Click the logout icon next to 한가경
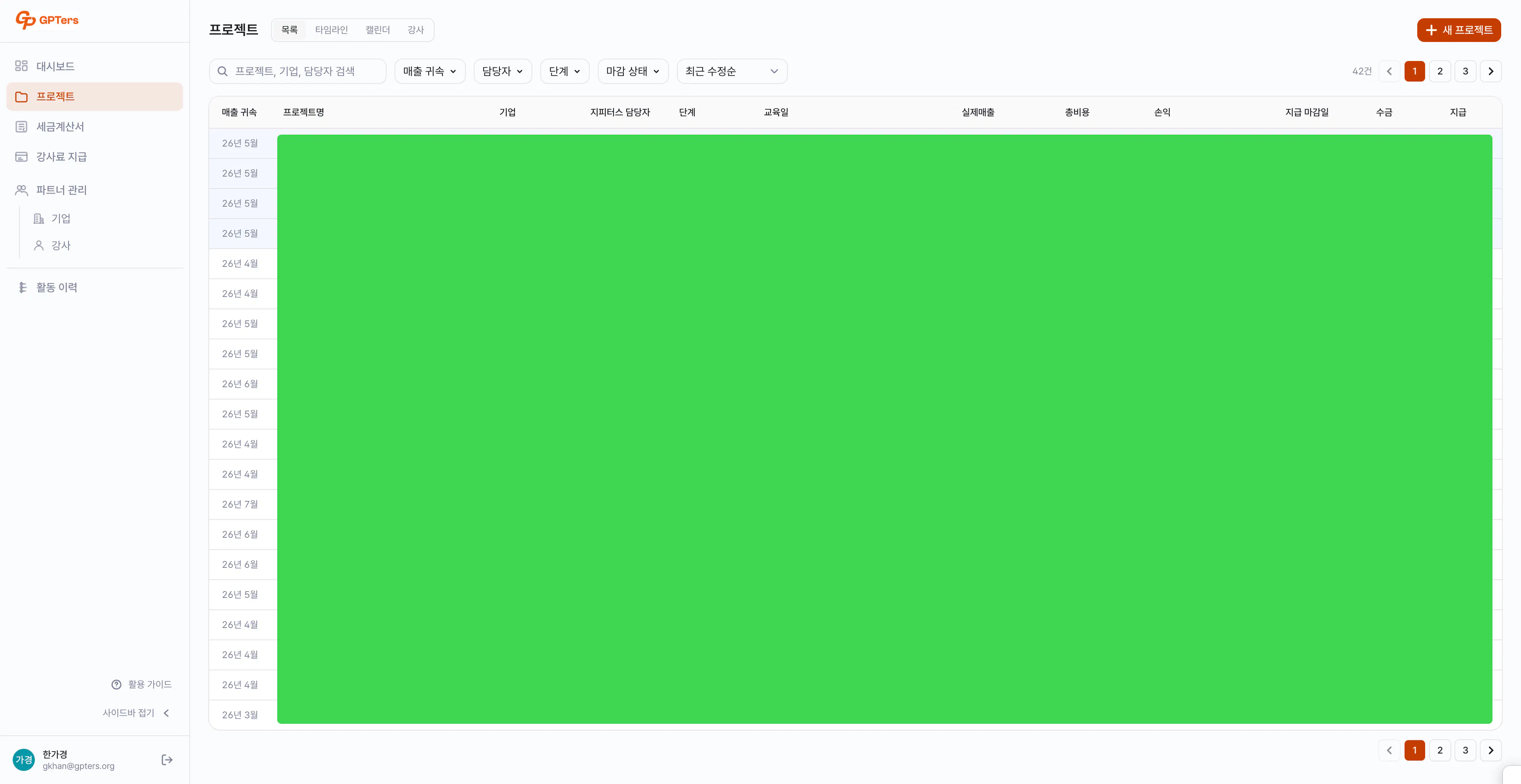Image resolution: width=1521 pixels, height=784 pixels. pyautogui.click(x=167, y=760)
